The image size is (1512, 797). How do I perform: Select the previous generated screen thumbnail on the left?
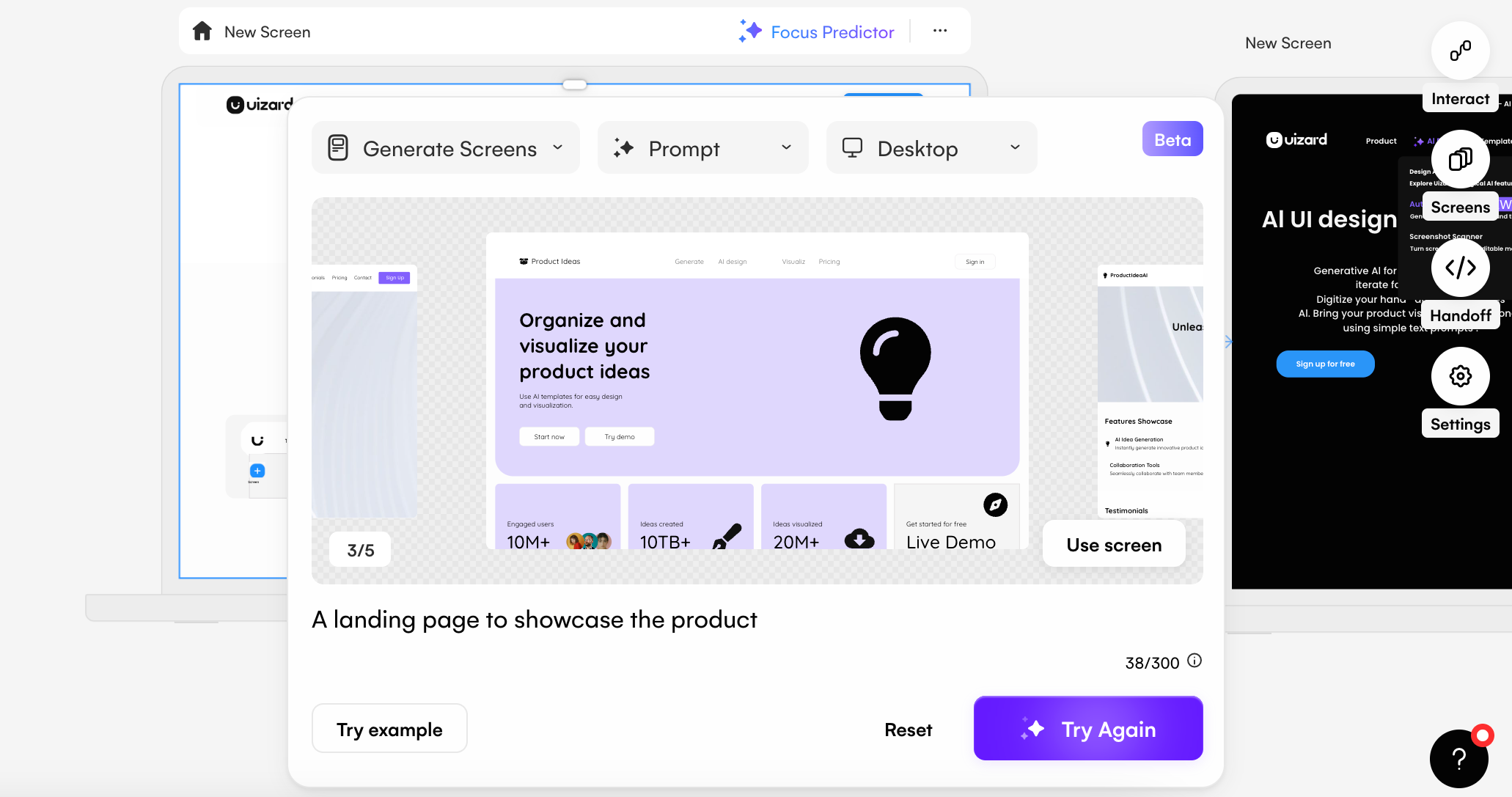point(364,392)
